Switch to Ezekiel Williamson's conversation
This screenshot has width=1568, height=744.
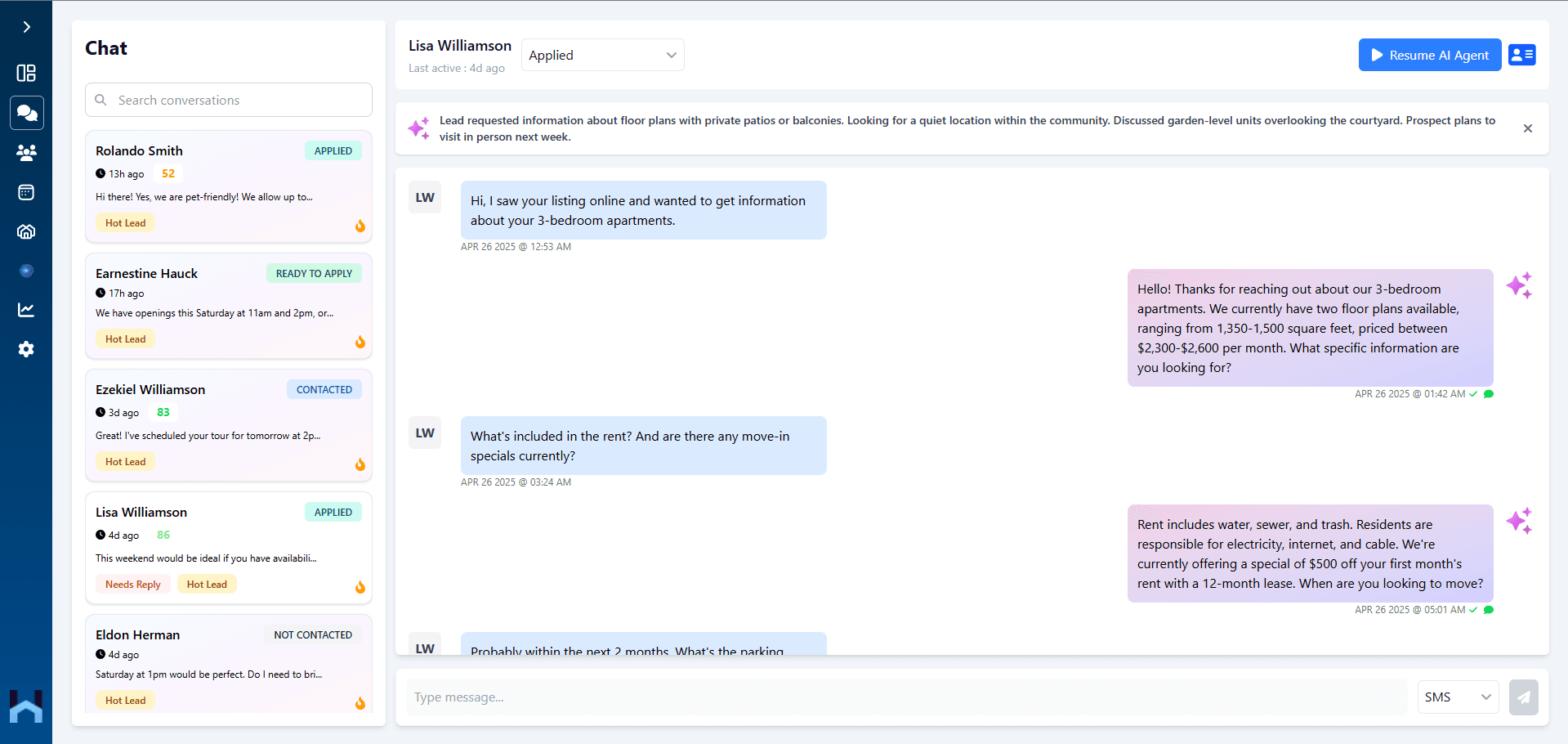pos(228,425)
